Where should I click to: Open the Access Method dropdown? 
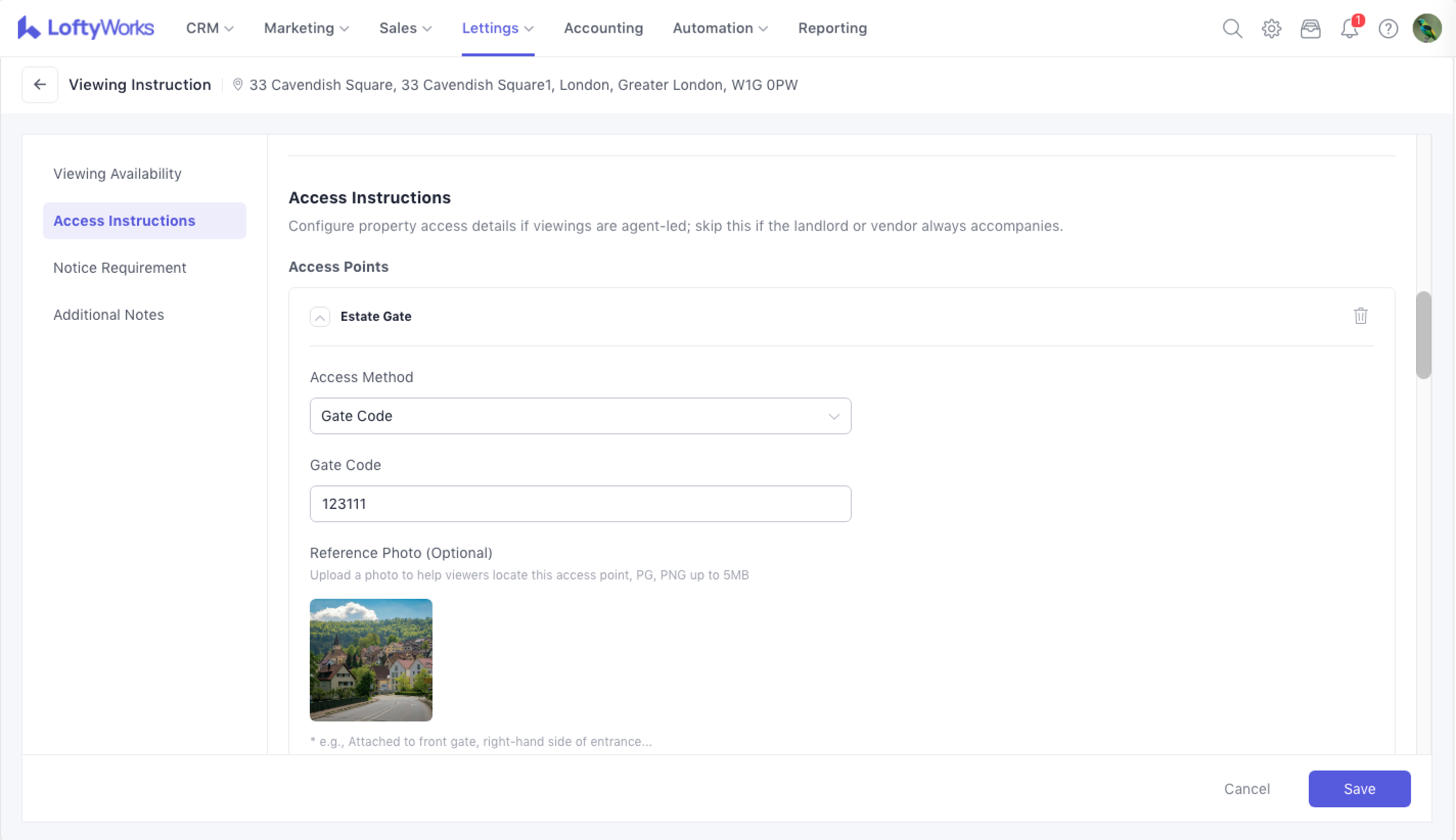580,416
